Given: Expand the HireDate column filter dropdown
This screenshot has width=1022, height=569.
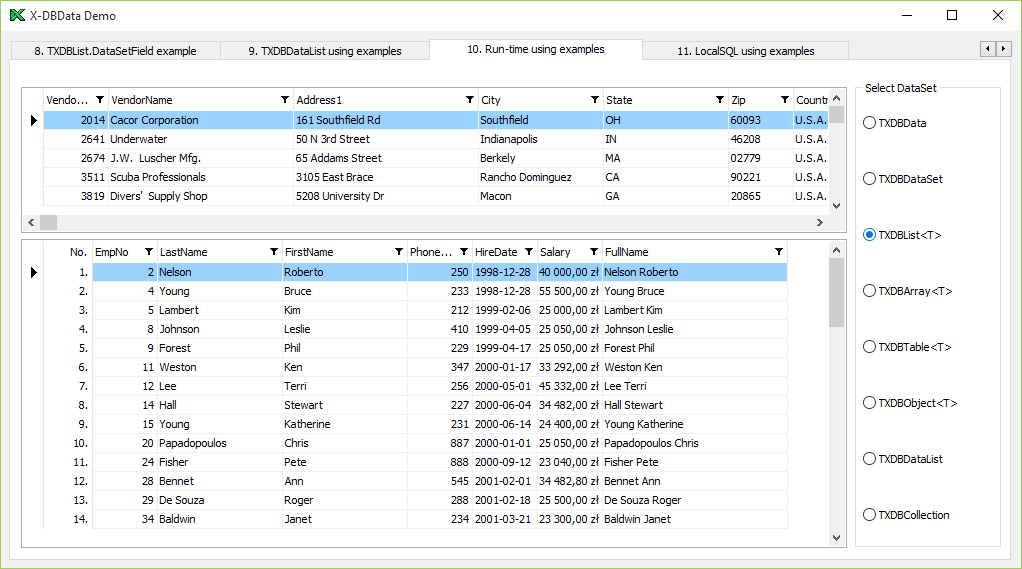Looking at the screenshot, I should pyautogui.click(x=529, y=252).
